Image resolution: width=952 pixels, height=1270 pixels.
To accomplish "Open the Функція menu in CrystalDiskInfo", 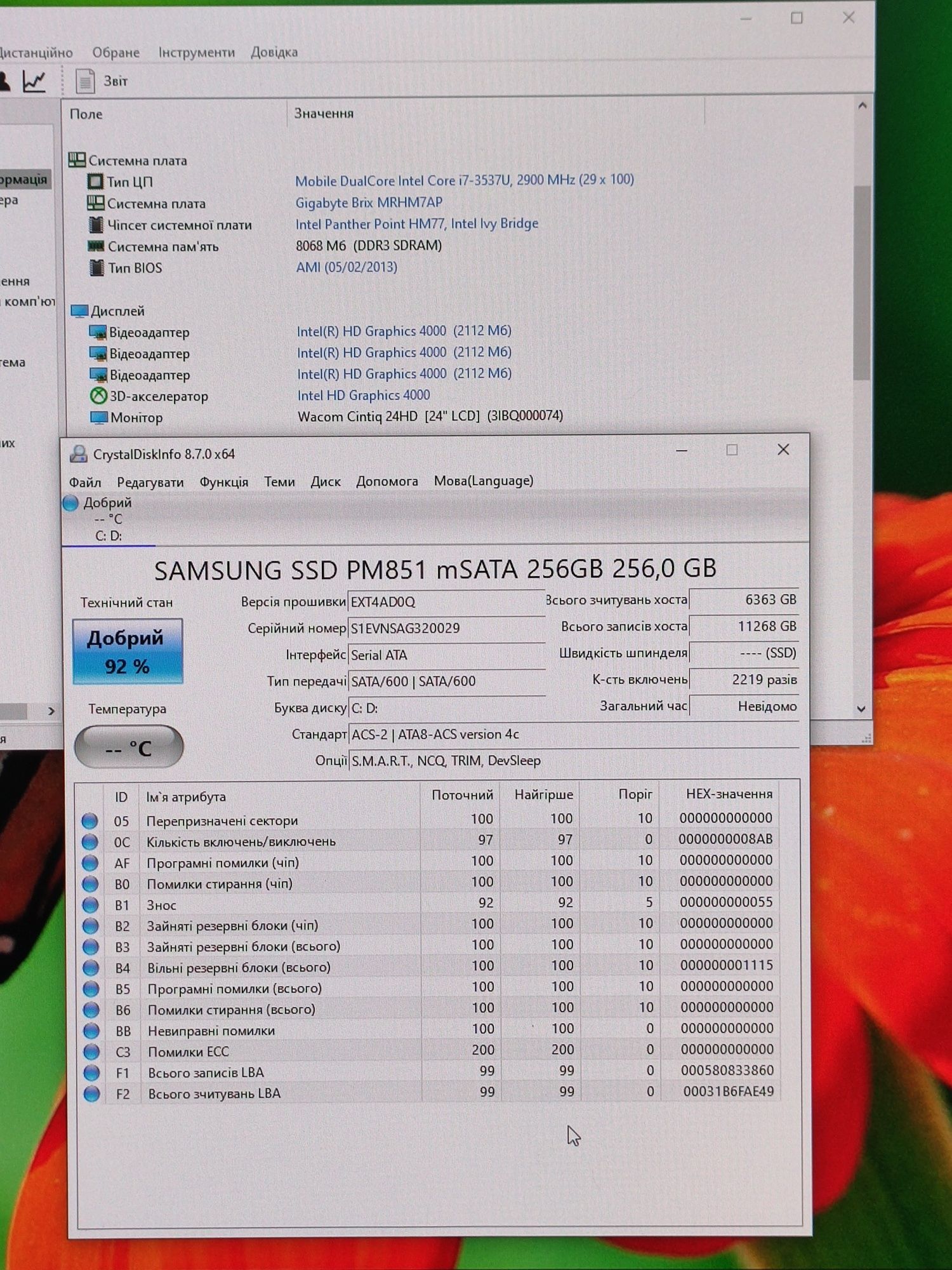I will point(224,482).
